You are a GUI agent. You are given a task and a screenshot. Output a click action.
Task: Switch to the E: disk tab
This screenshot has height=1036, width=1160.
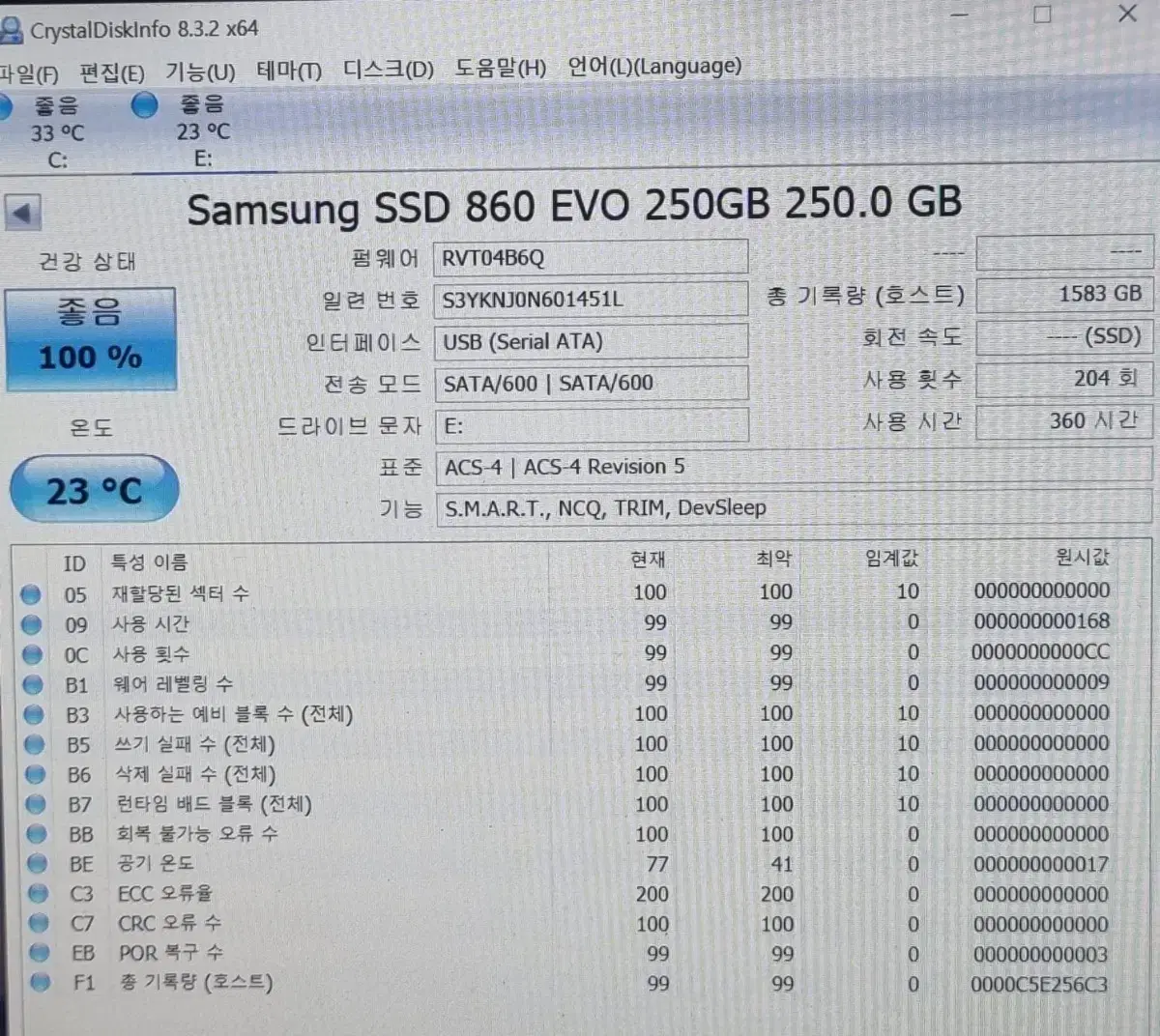click(203, 130)
